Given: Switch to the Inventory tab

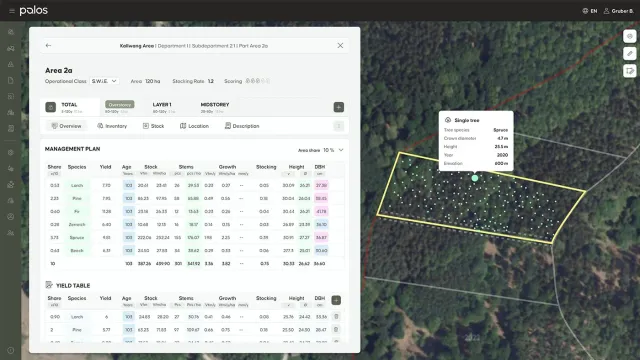Looking at the screenshot, I should 112,126.
